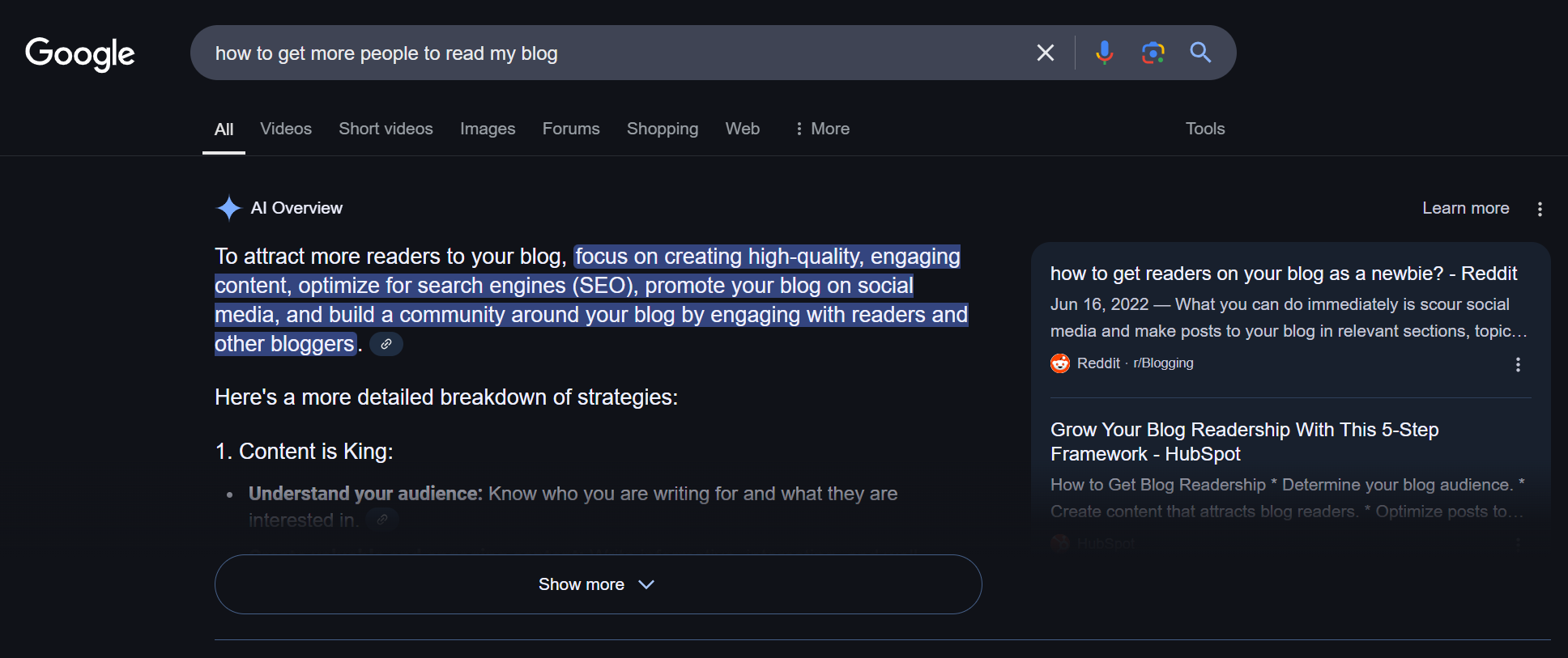Click the Learn more link
The image size is (1568, 658).
coord(1466,208)
